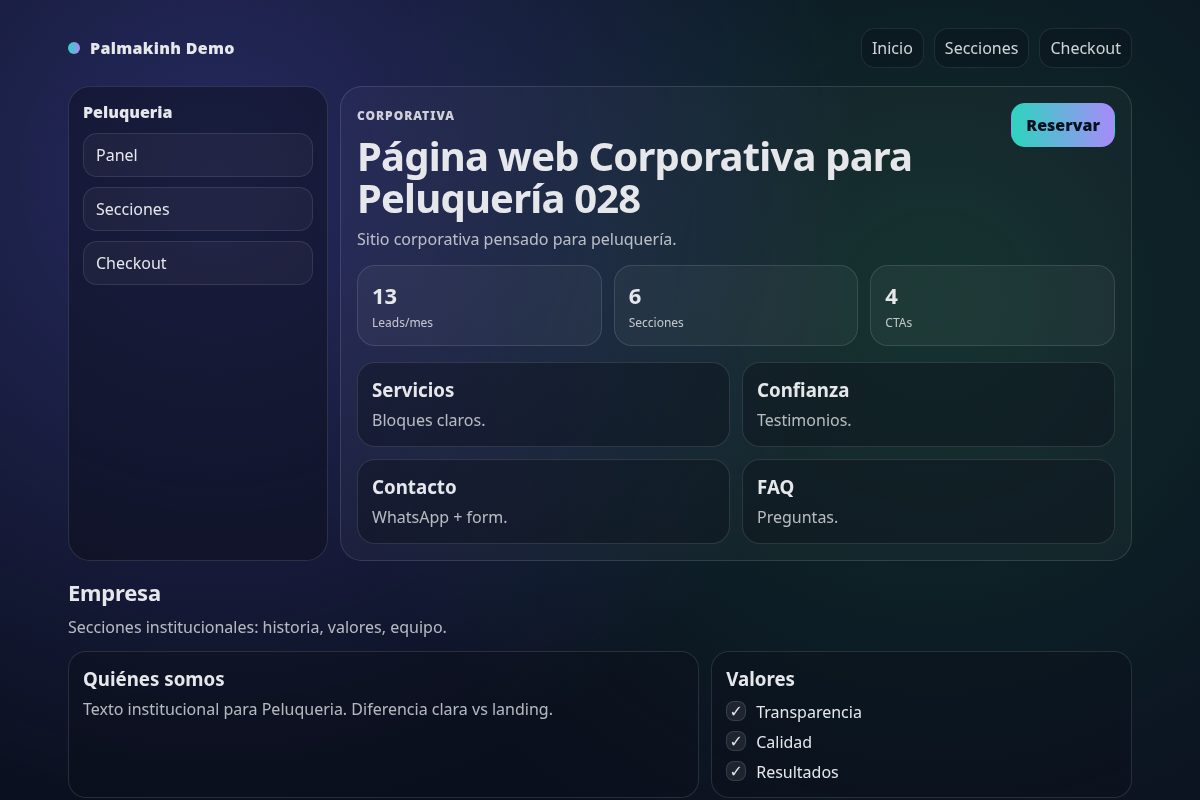Open Checkout from the top navigation
Viewport: 1200px width, 800px height.
tap(1085, 47)
